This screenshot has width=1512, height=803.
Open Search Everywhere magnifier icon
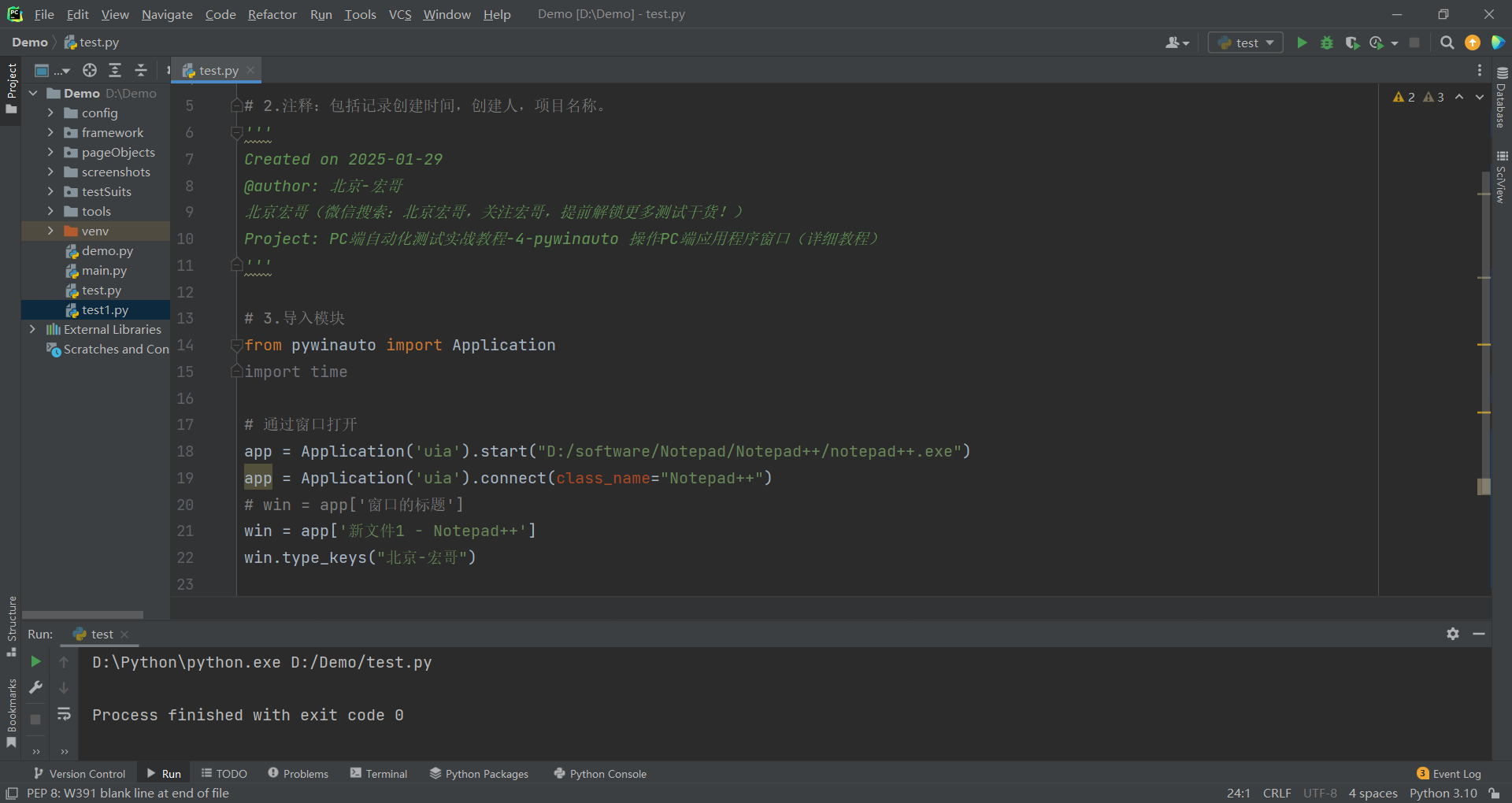pyautogui.click(x=1447, y=43)
